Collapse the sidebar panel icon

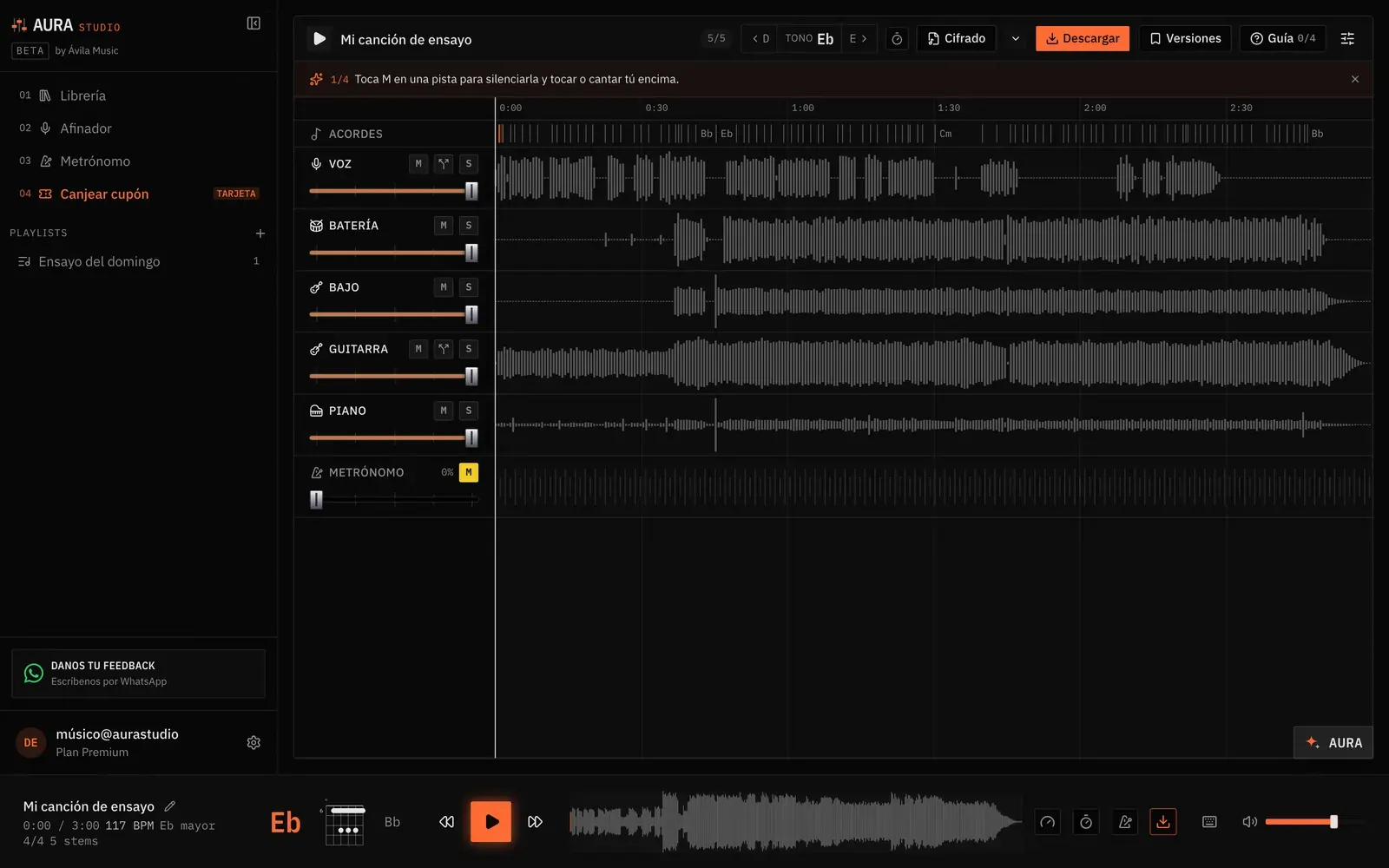253,23
